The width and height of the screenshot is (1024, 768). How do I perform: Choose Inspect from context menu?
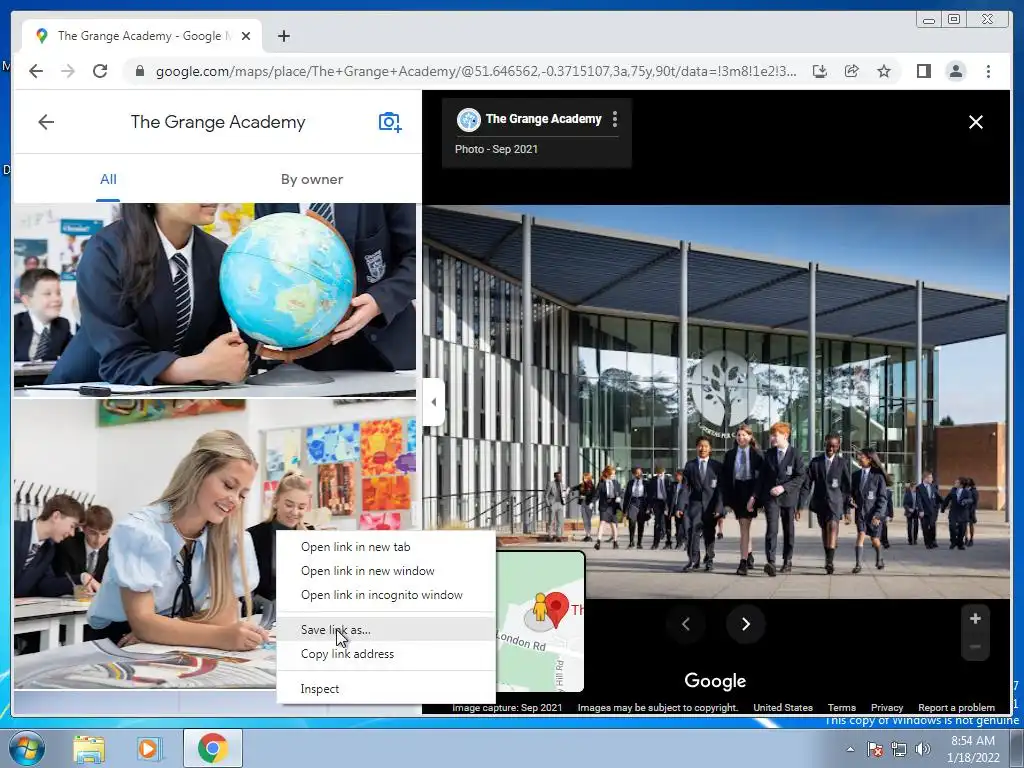tap(386, 688)
